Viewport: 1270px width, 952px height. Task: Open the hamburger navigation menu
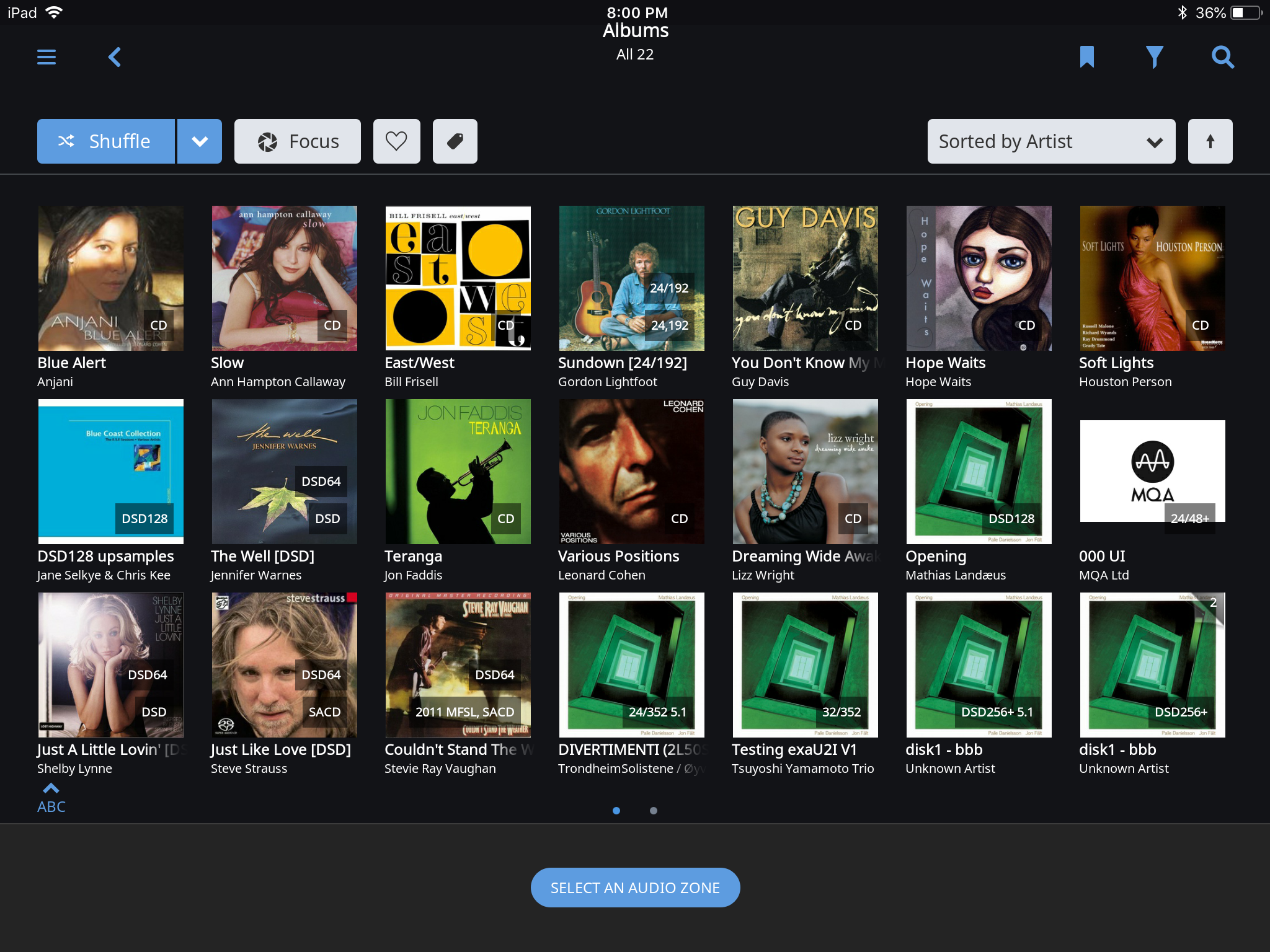[x=47, y=57]
